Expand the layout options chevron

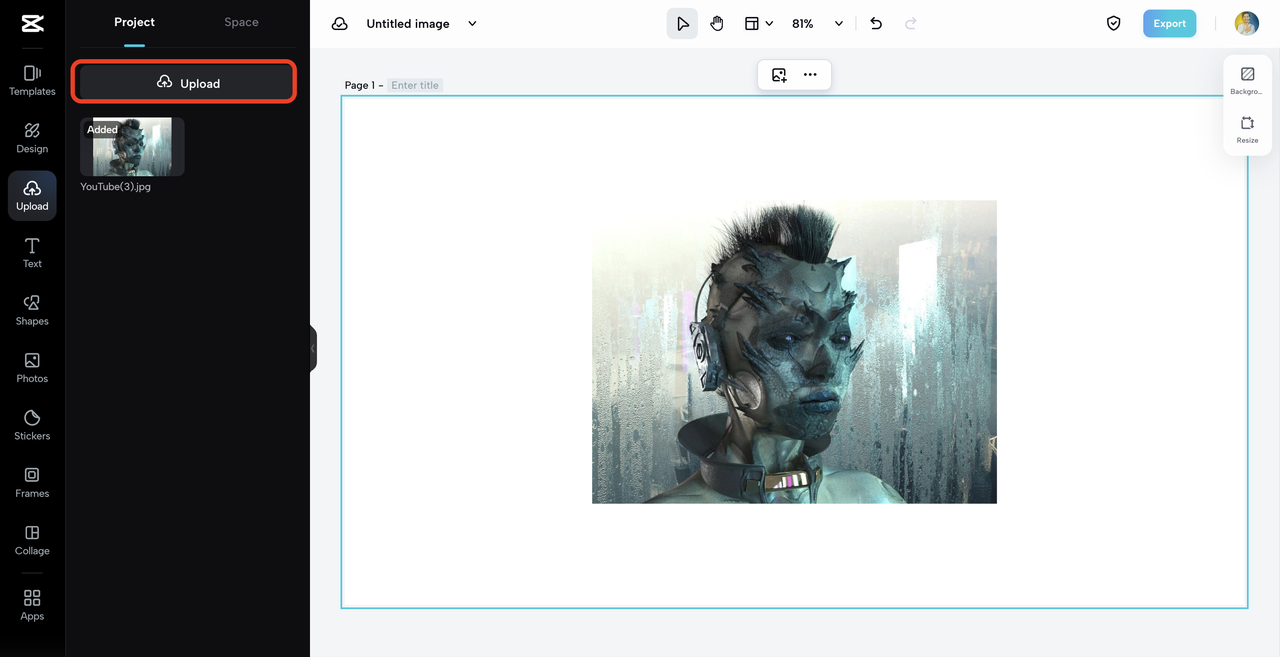769,23
